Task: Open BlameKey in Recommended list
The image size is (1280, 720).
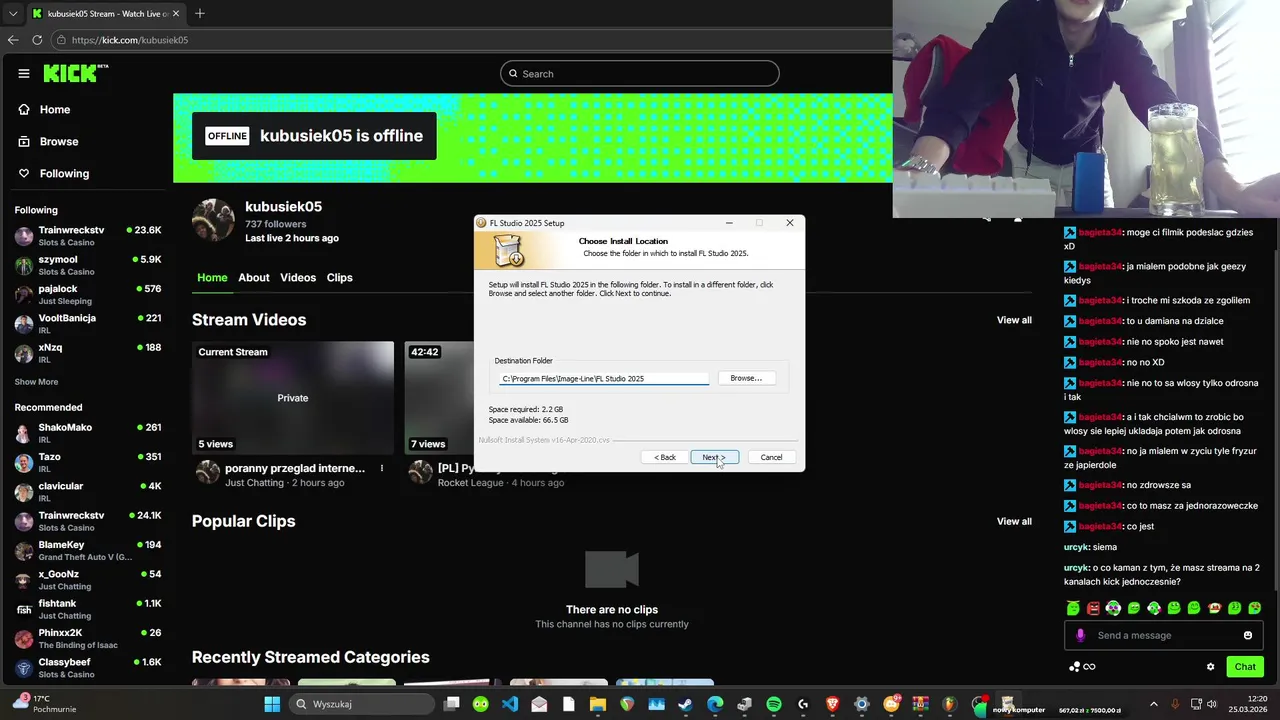Action: click(88, 550)
